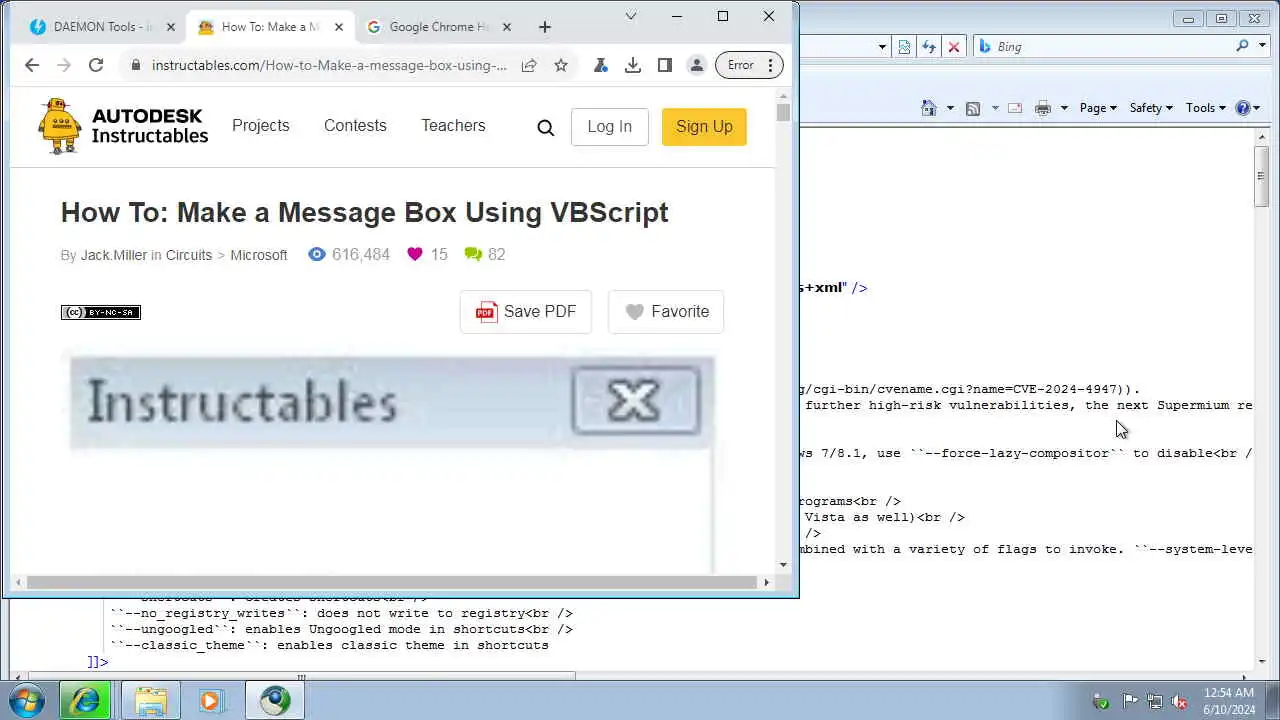
Task: Click the IE Read Mail icon
Action: click(x=1016, y=108)
